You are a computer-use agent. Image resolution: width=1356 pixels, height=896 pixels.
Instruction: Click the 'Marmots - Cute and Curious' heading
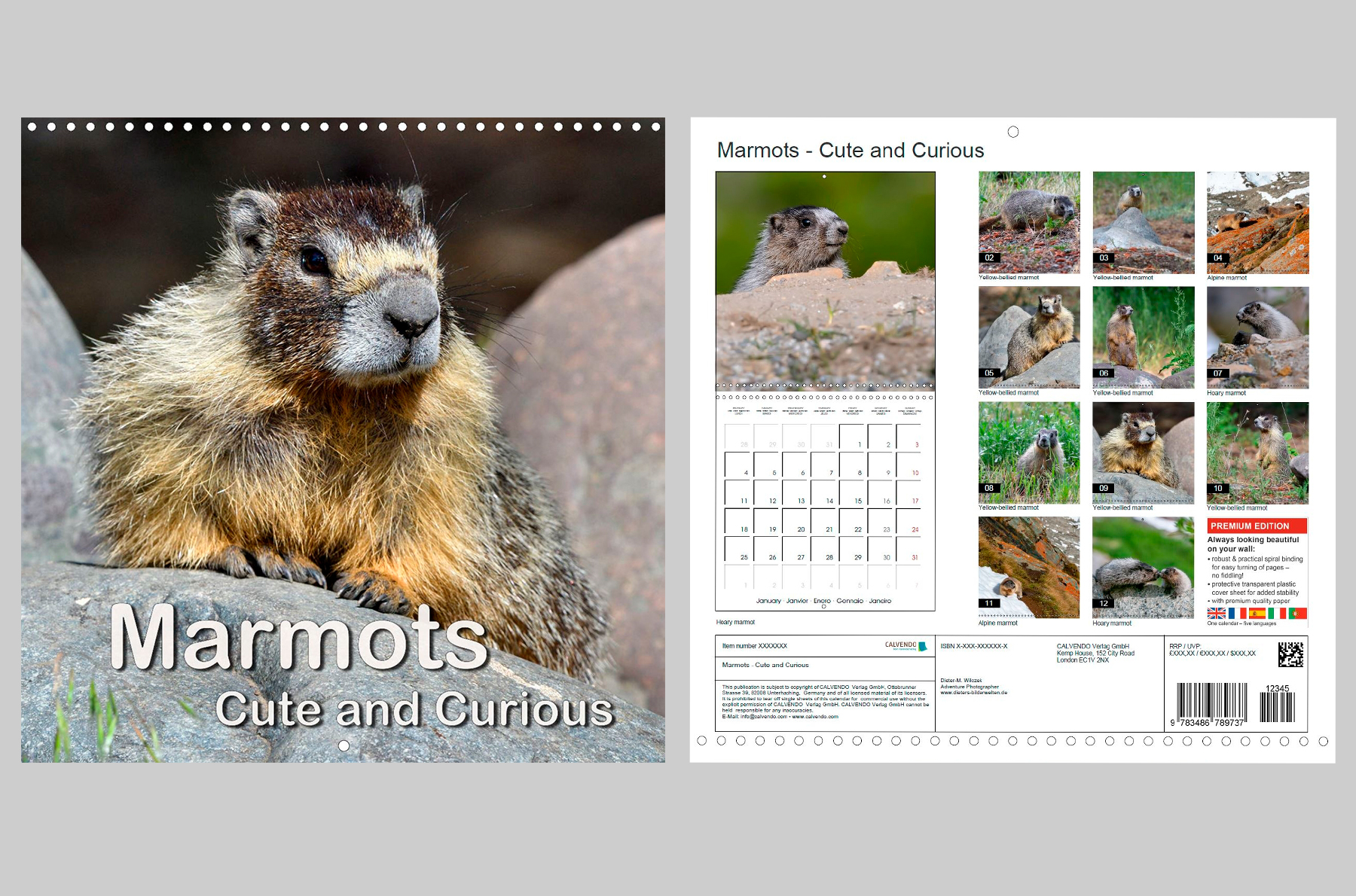(x=850, y=151)
